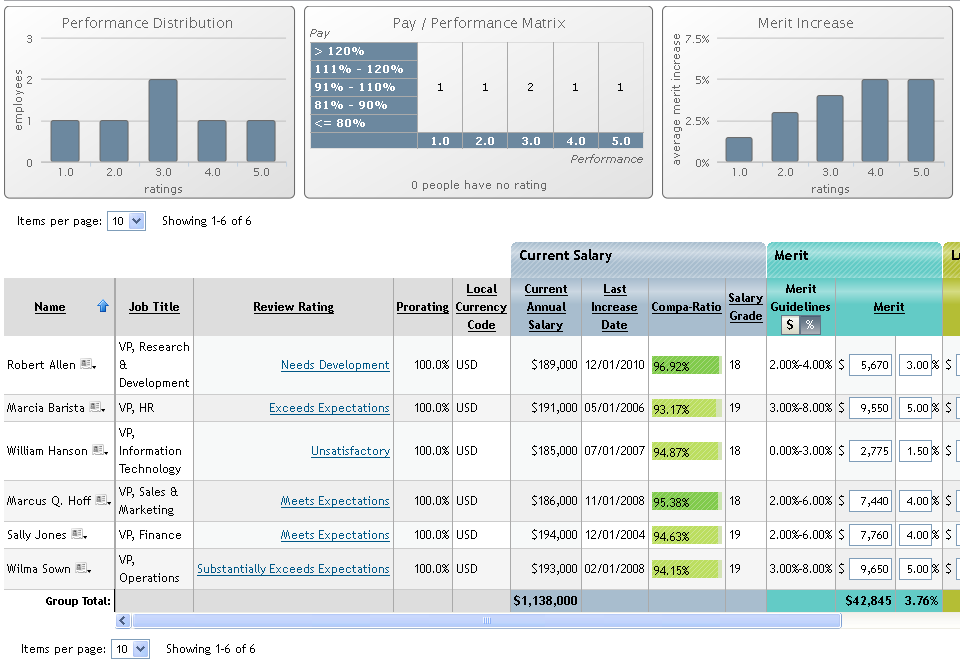Open the top Items per page dropdown

(127, 222)
